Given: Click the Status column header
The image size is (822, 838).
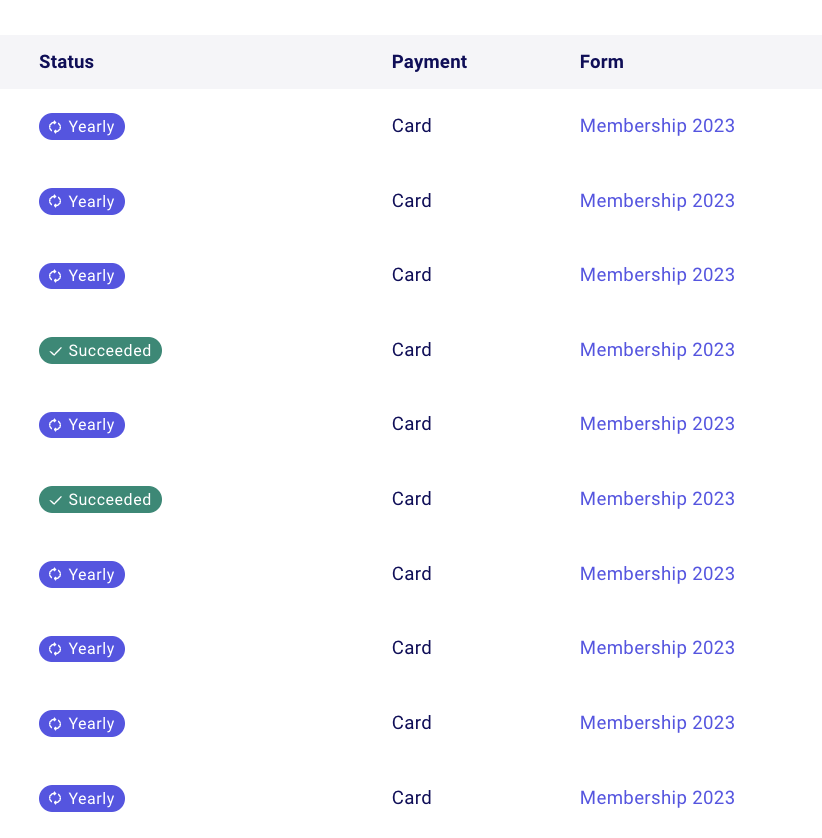Looking at the screenshot, I should click(x=66, y=62).
